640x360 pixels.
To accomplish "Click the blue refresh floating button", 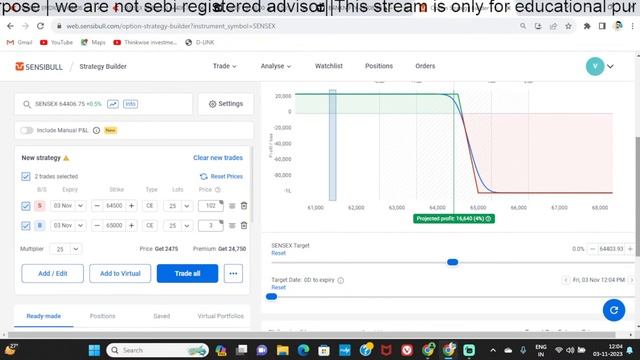I will (614, 310).
